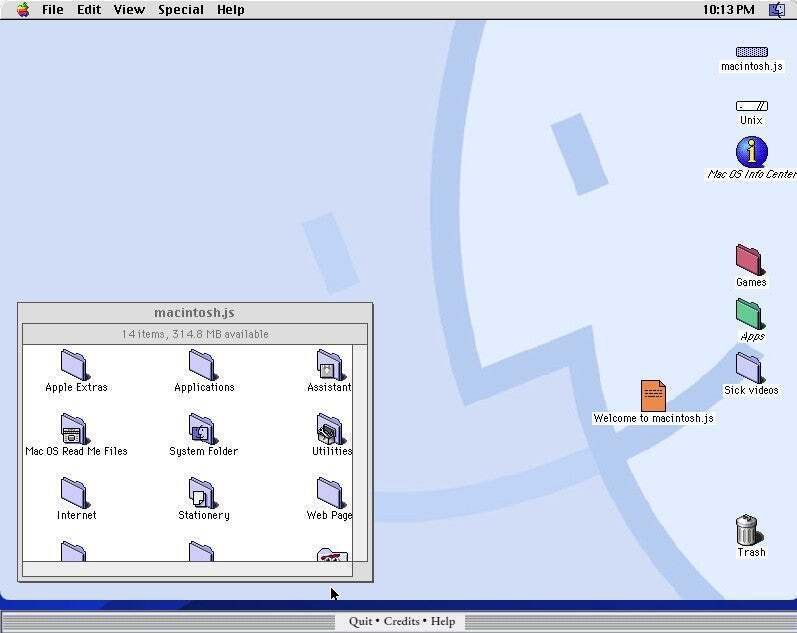Click the Unix disk icon
Image resolution: width=797 pixels, height=633 pixels.
point(751,106)
